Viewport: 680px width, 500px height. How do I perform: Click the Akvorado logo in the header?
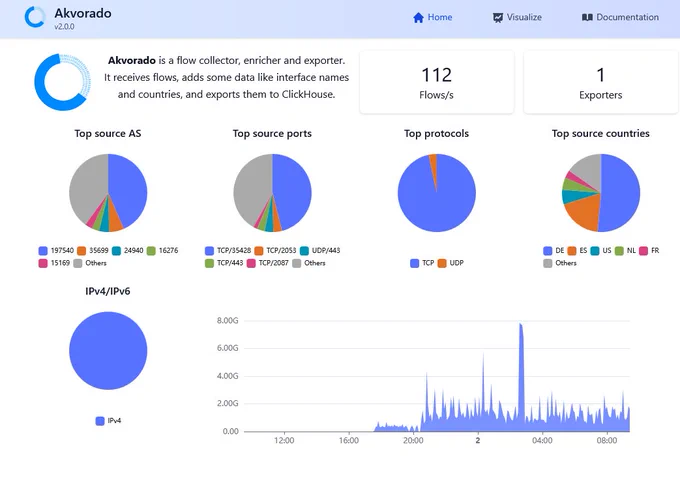pyautogui.click(x=35, y=17)
